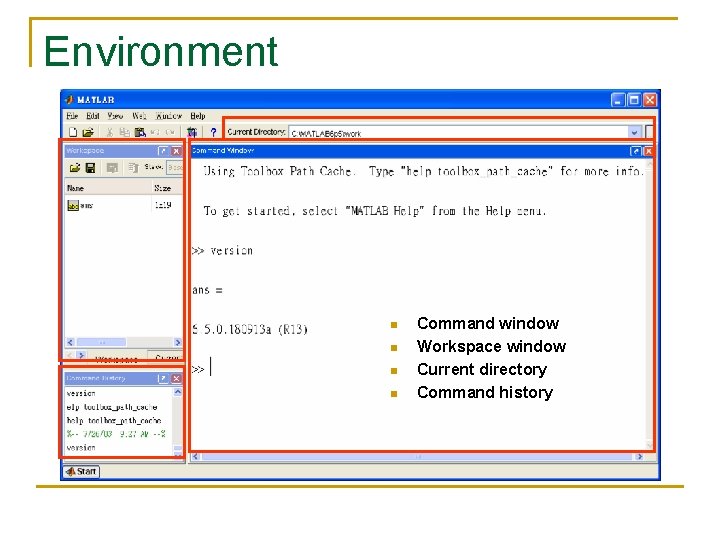Click the Redo toolbar icon
This screenshot has width=720, height=540.
[170, 132]
